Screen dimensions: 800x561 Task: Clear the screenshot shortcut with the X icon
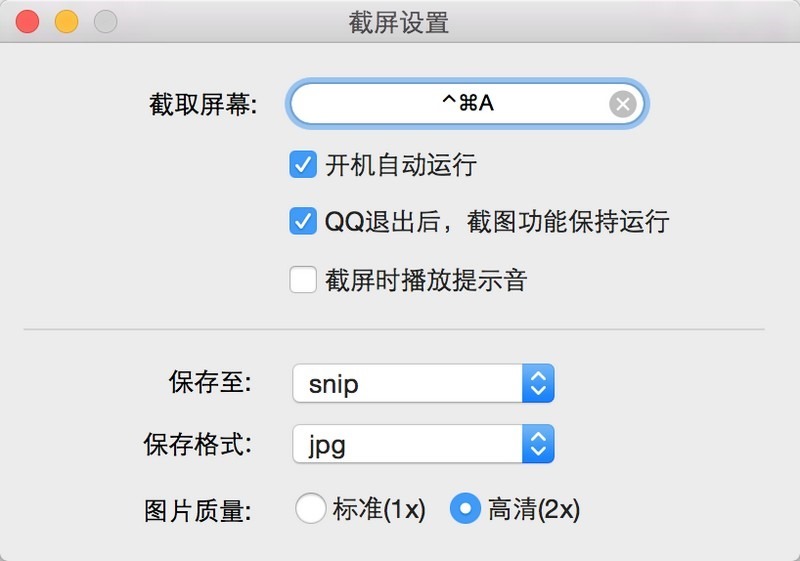point(622,103)
